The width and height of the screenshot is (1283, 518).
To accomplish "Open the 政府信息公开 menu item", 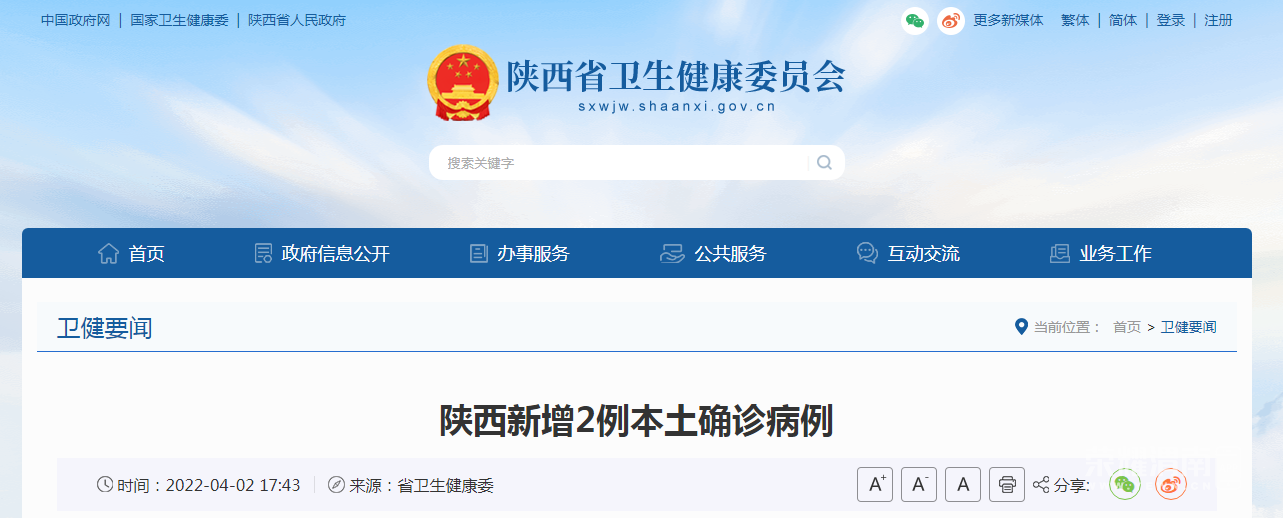I will click(321, 254).
